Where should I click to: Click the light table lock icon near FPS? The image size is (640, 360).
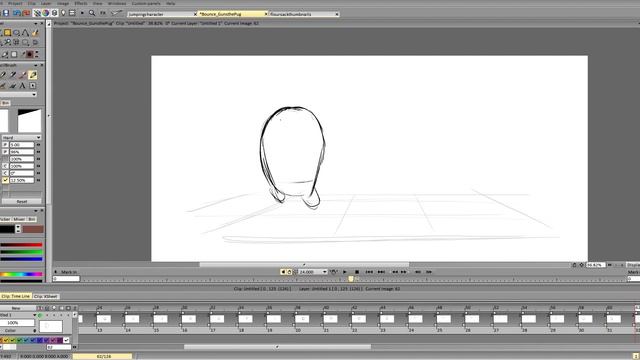(289, 272)
